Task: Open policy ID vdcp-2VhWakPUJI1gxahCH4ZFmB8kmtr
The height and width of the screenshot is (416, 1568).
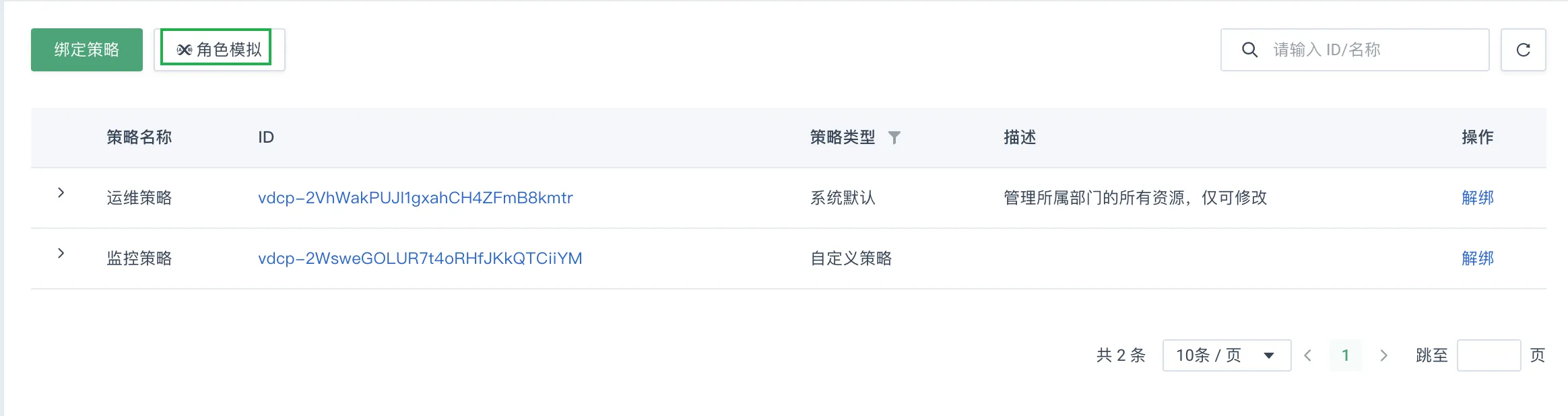Action: [x=416, y=198]
